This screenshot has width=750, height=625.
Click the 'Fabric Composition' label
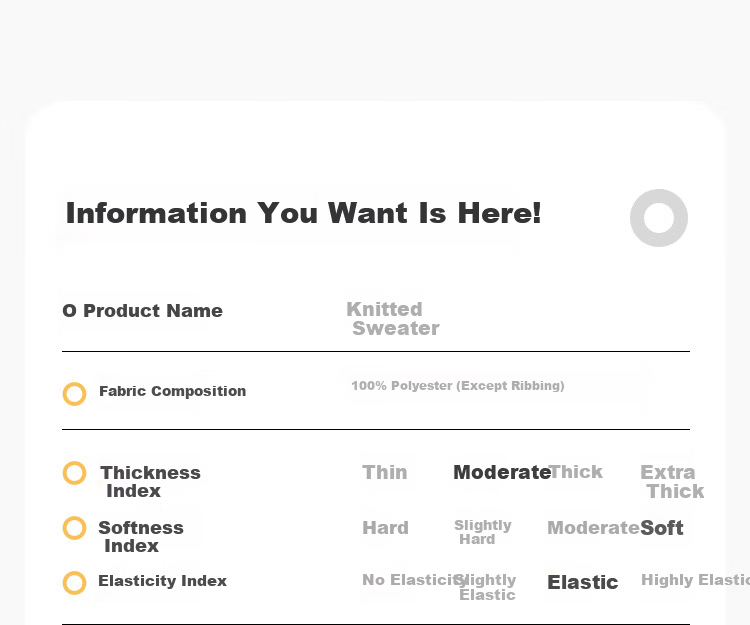[x=173, y=391]
